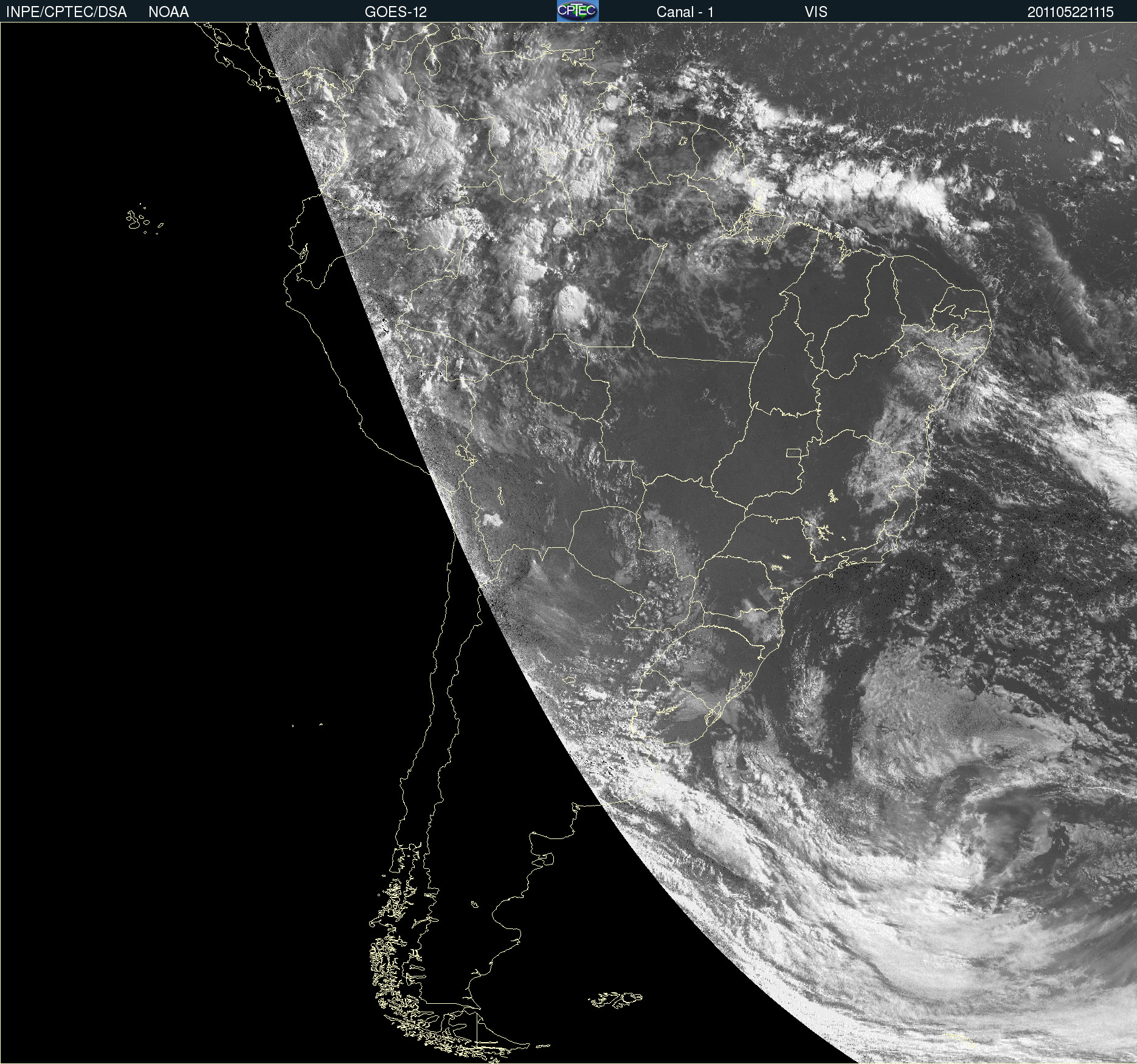This screenshot has height=1064, width=1137.
Task: Click the INPE/CPTEC/DSA header label
Action: coord(66,12)
